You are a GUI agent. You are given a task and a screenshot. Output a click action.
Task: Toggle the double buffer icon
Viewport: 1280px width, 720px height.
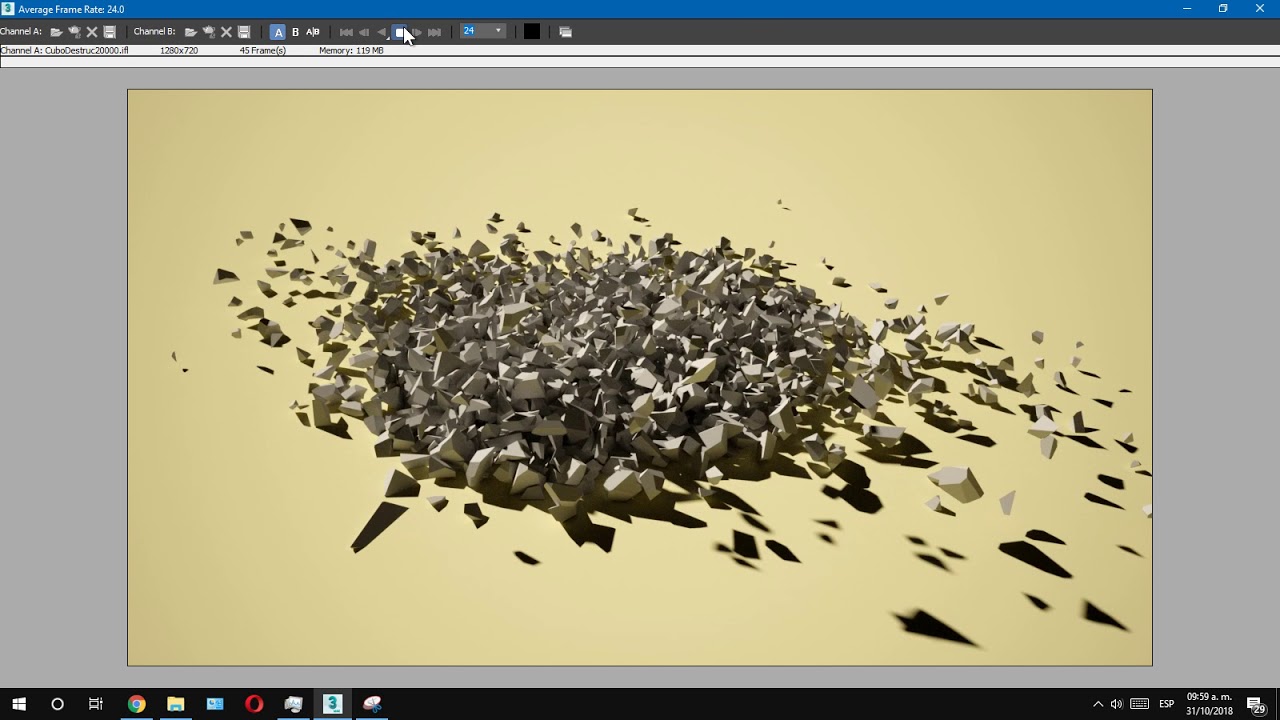[565, 32]
